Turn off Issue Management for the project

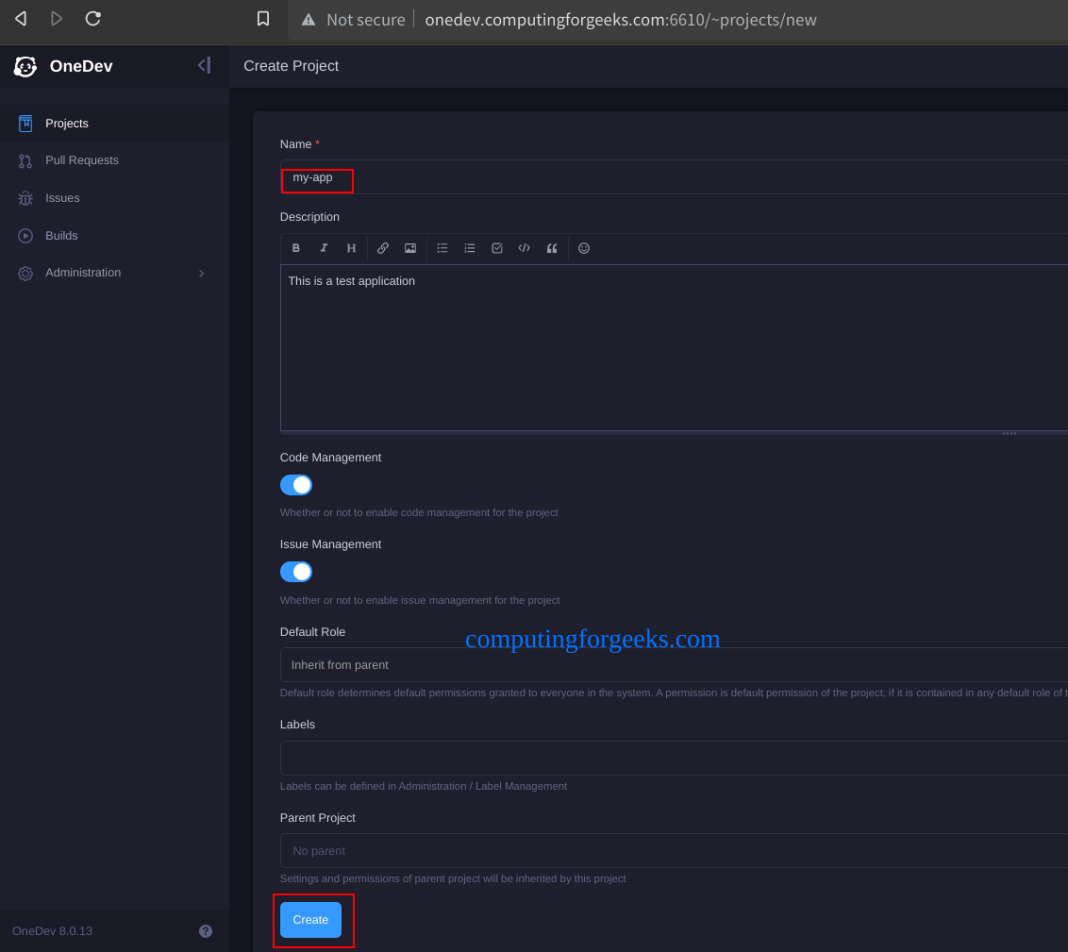click(x=296, y=571)
